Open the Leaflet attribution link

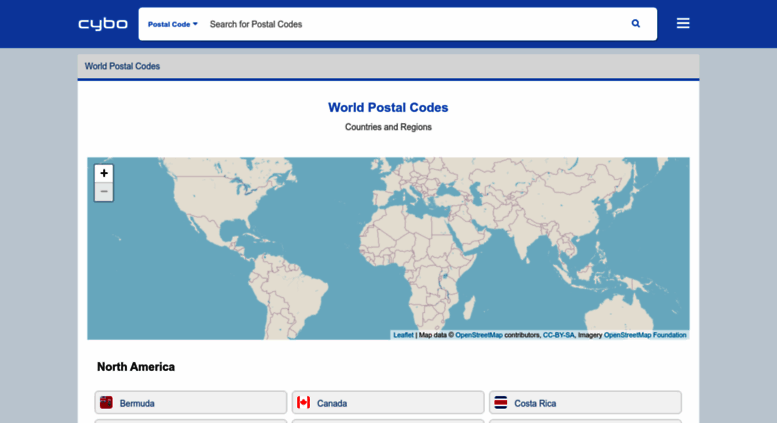403,335
